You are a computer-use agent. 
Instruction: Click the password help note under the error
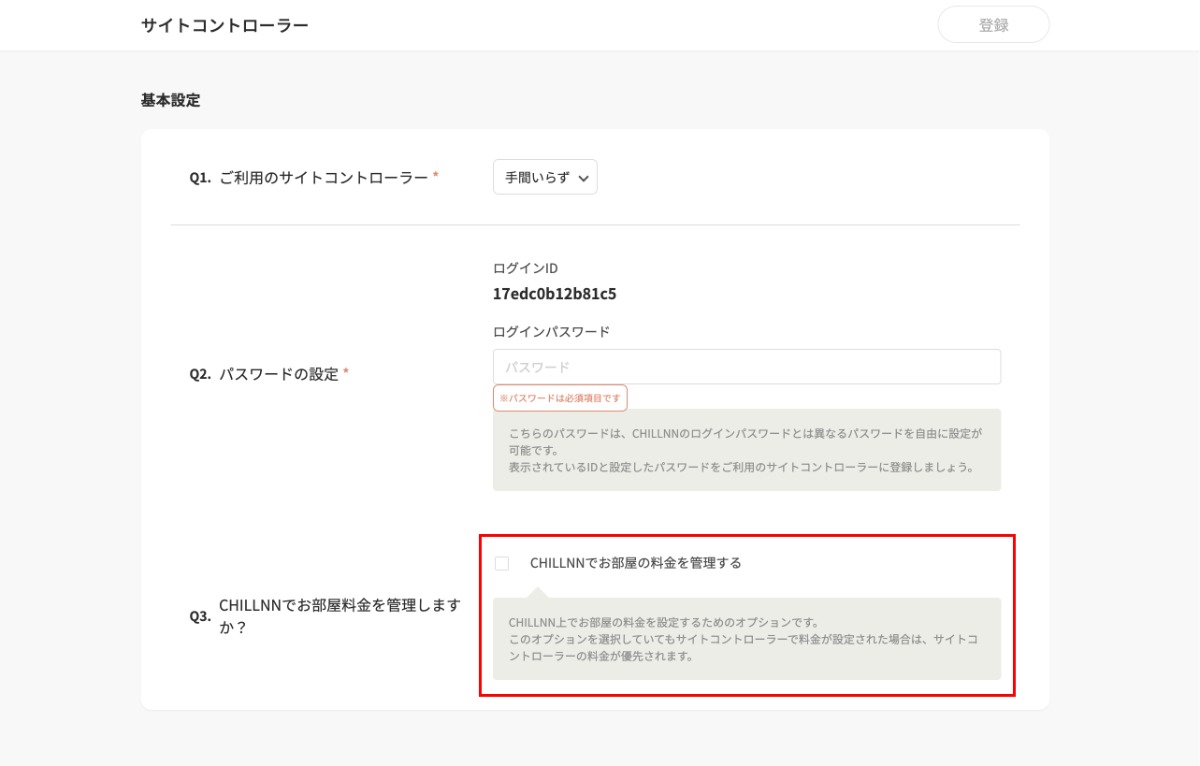tap(746, 449)
